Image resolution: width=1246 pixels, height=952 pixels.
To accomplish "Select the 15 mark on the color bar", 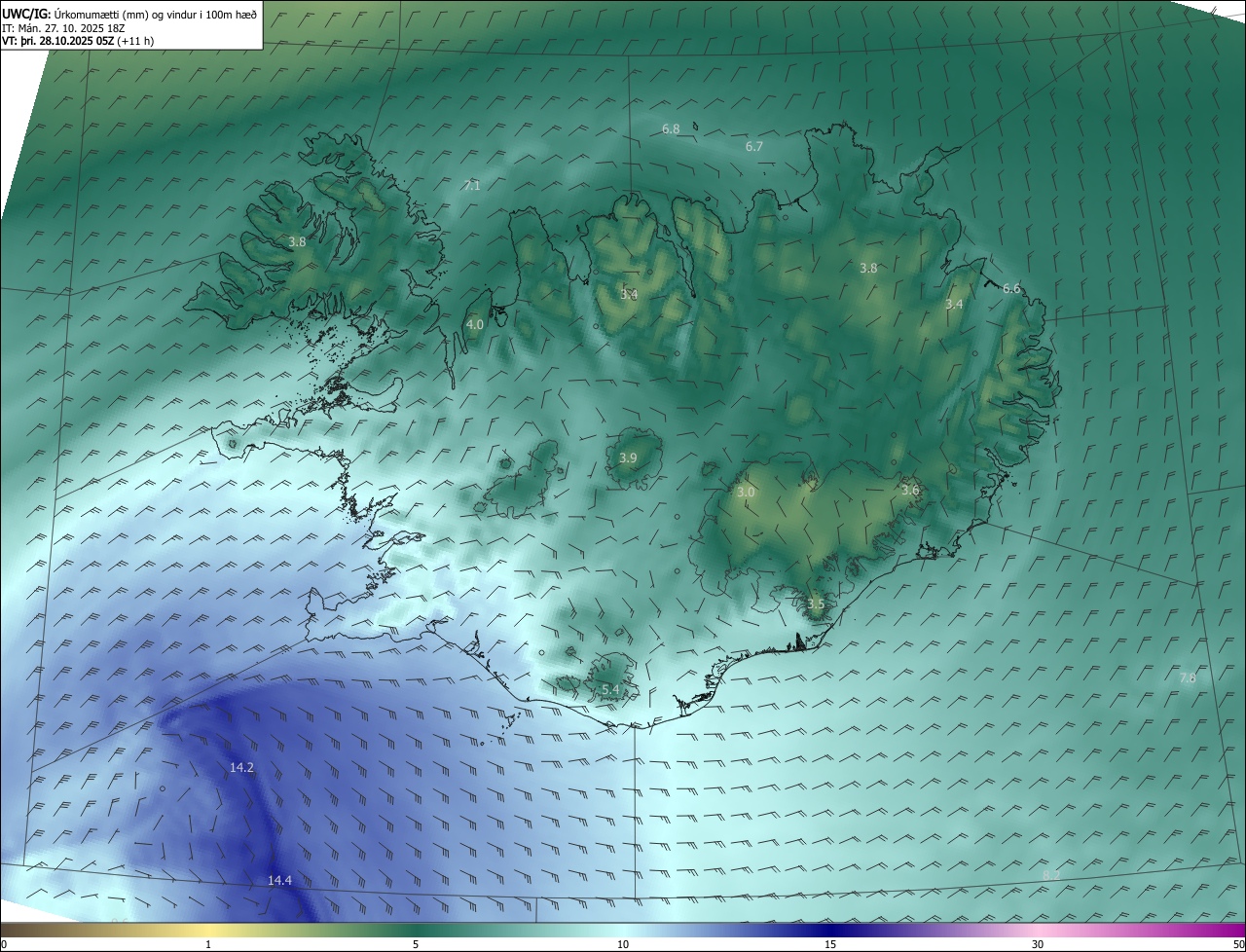I will tap(830, 944).
